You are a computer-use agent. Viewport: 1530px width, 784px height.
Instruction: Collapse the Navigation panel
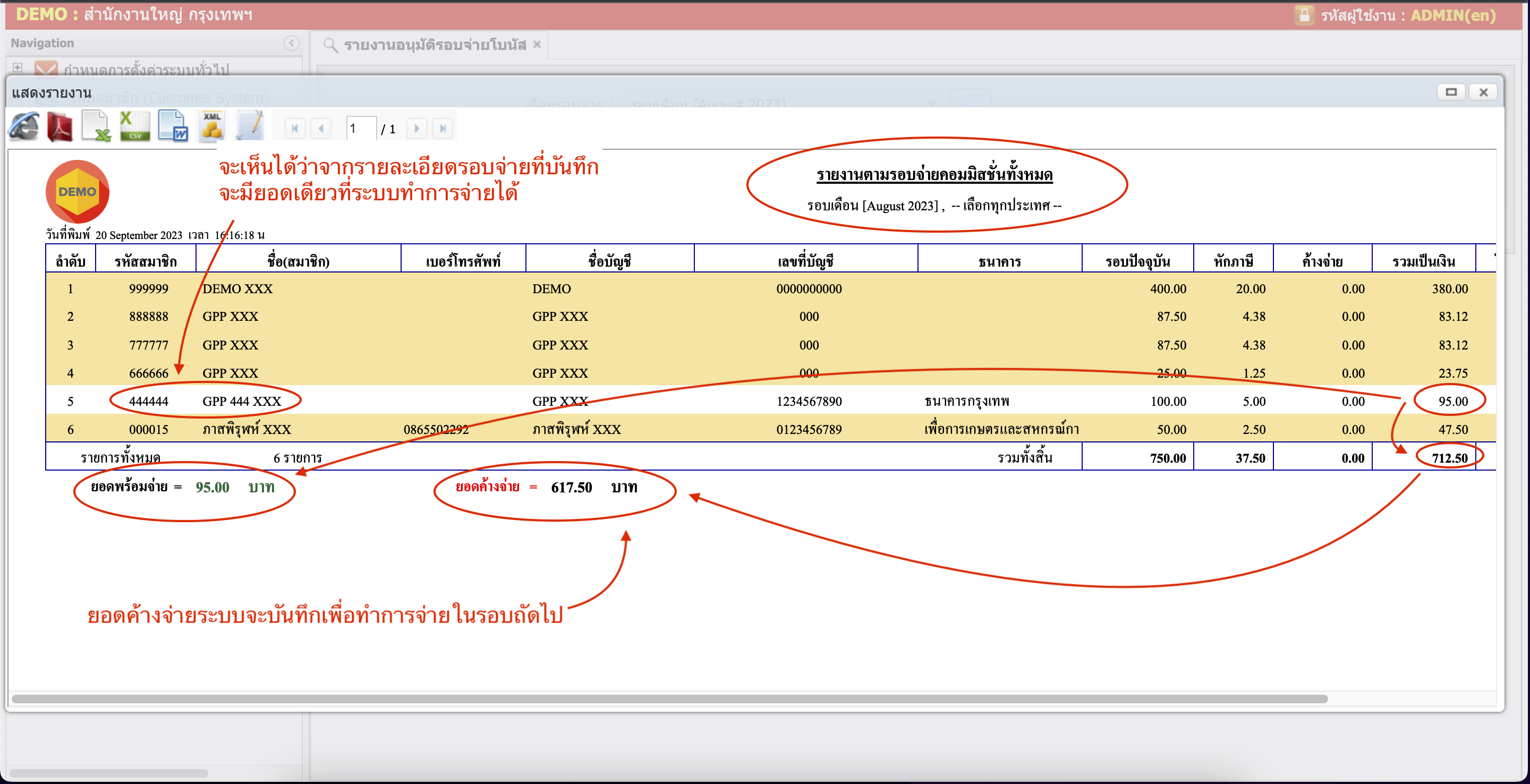[x=291, y=43]
